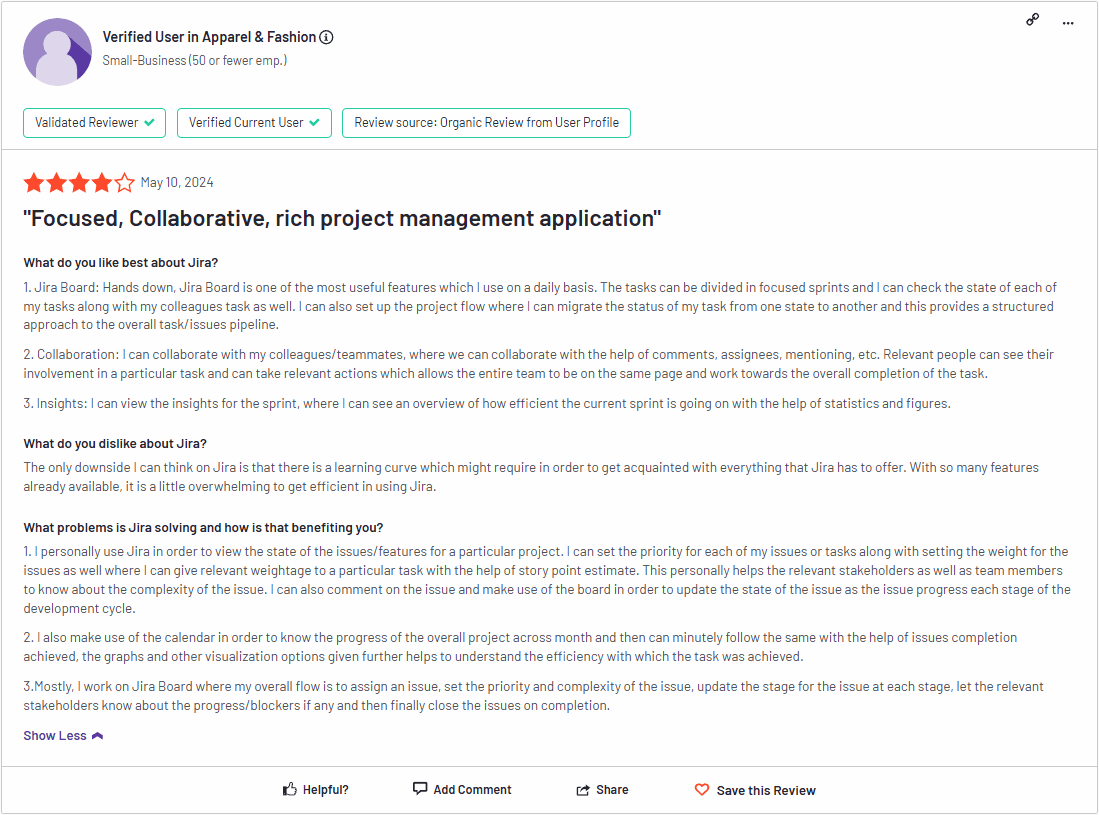
Task: Click the checkmark in Validated Reviewer badge
Action: point(149,123)
